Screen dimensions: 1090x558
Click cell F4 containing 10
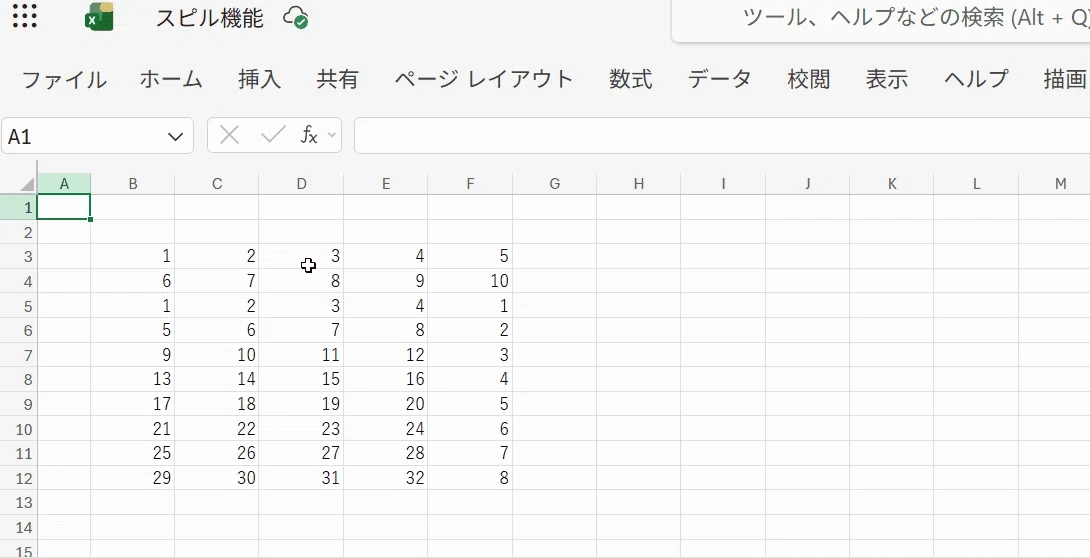(x=470, y=281)
